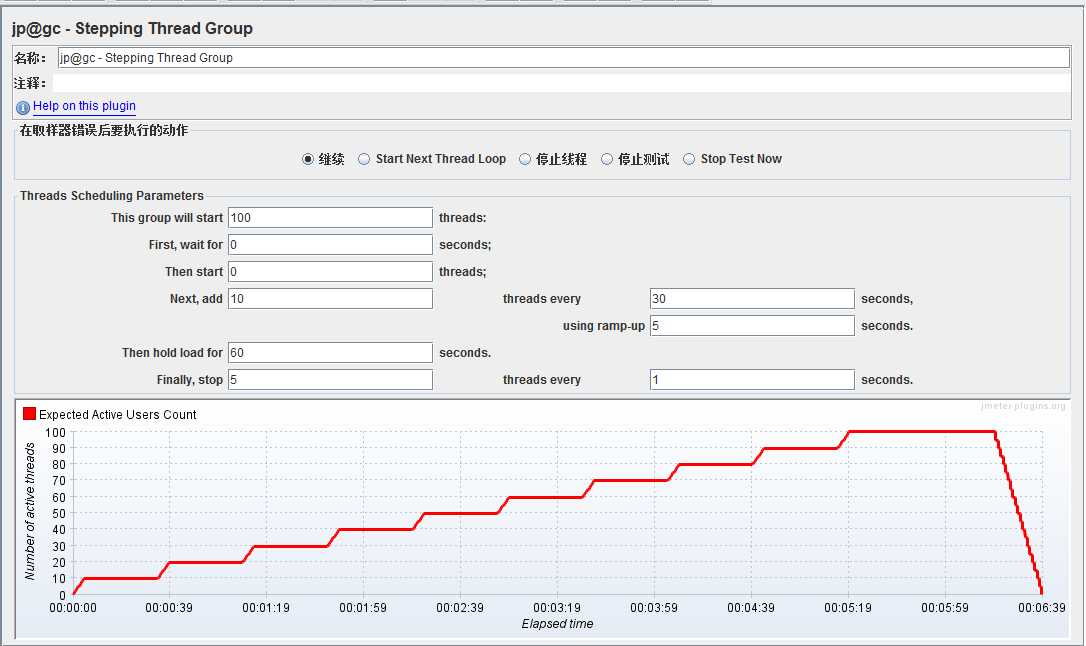Focus the Next, add threads field
1086x646 pixels.
(x=330, y=298)
